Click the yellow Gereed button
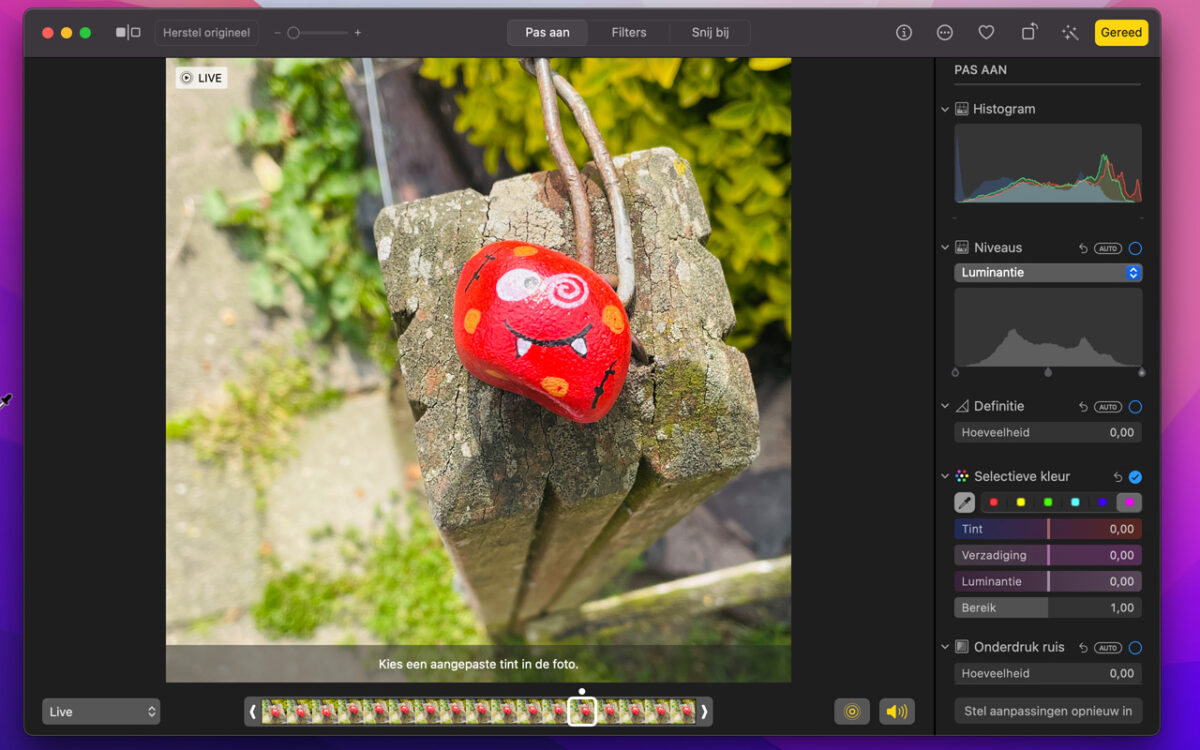The height and width of the screenshot is (750, 1200). (1121, 33)
